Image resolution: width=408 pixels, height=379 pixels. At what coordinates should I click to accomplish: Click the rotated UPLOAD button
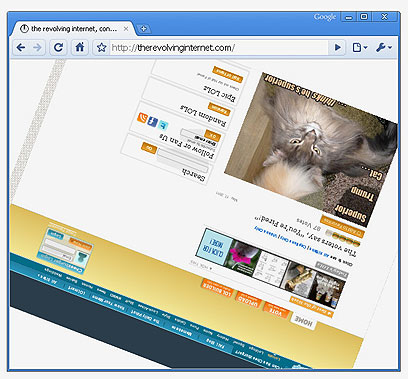point(248,300)
